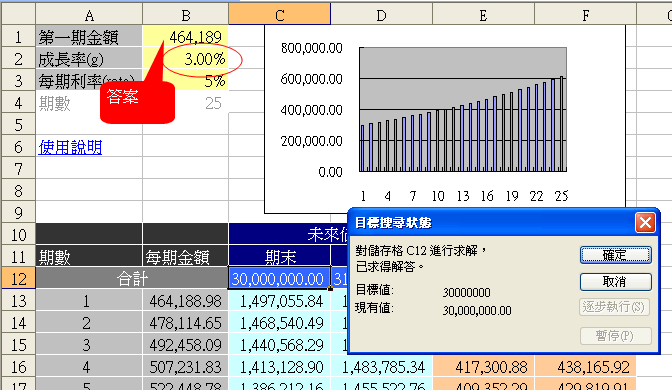Viewport: 672px width, 390px height.
Task: Click the chart x-axis label 25
Action: click(561, 196)
